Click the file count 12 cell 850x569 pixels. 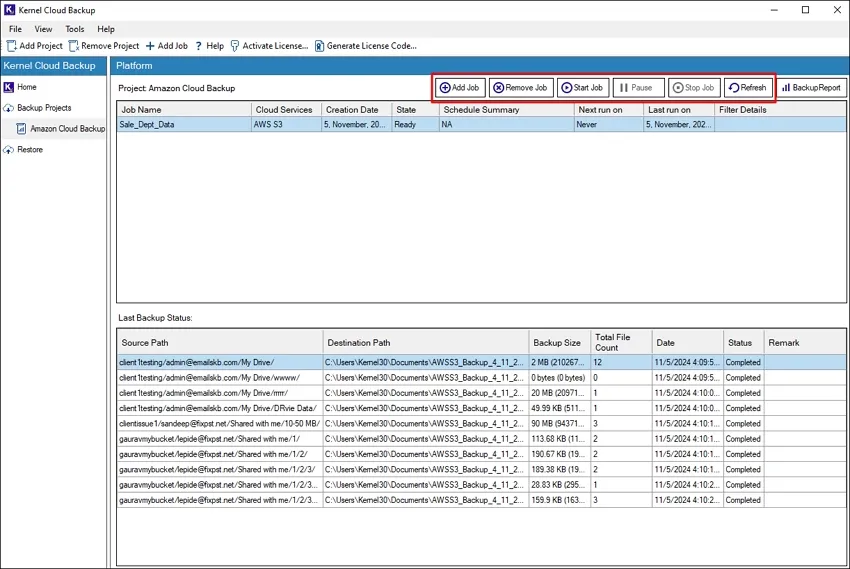pyautogui.click(x=621, y=363)
